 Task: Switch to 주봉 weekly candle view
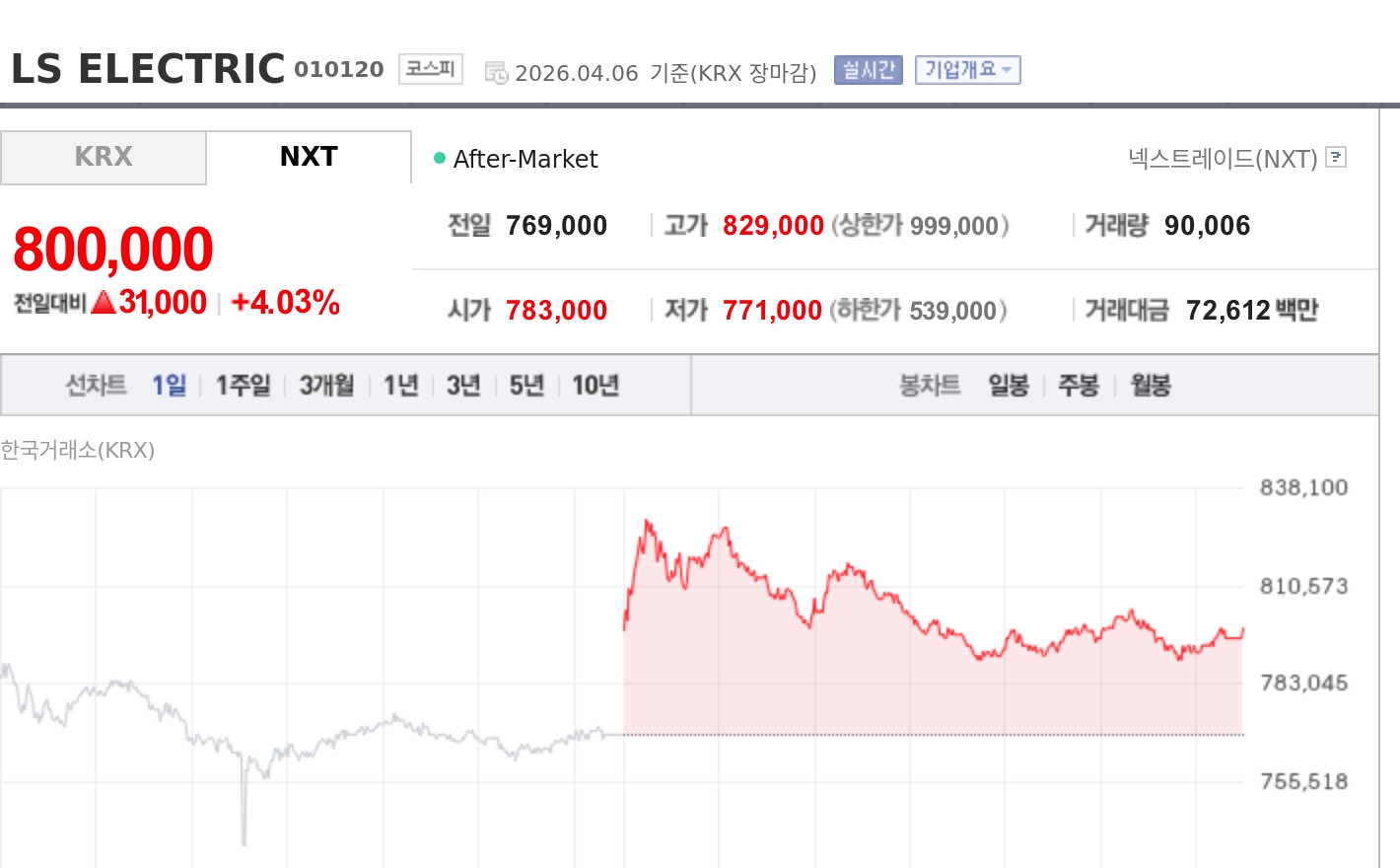tap(1078, 386)
